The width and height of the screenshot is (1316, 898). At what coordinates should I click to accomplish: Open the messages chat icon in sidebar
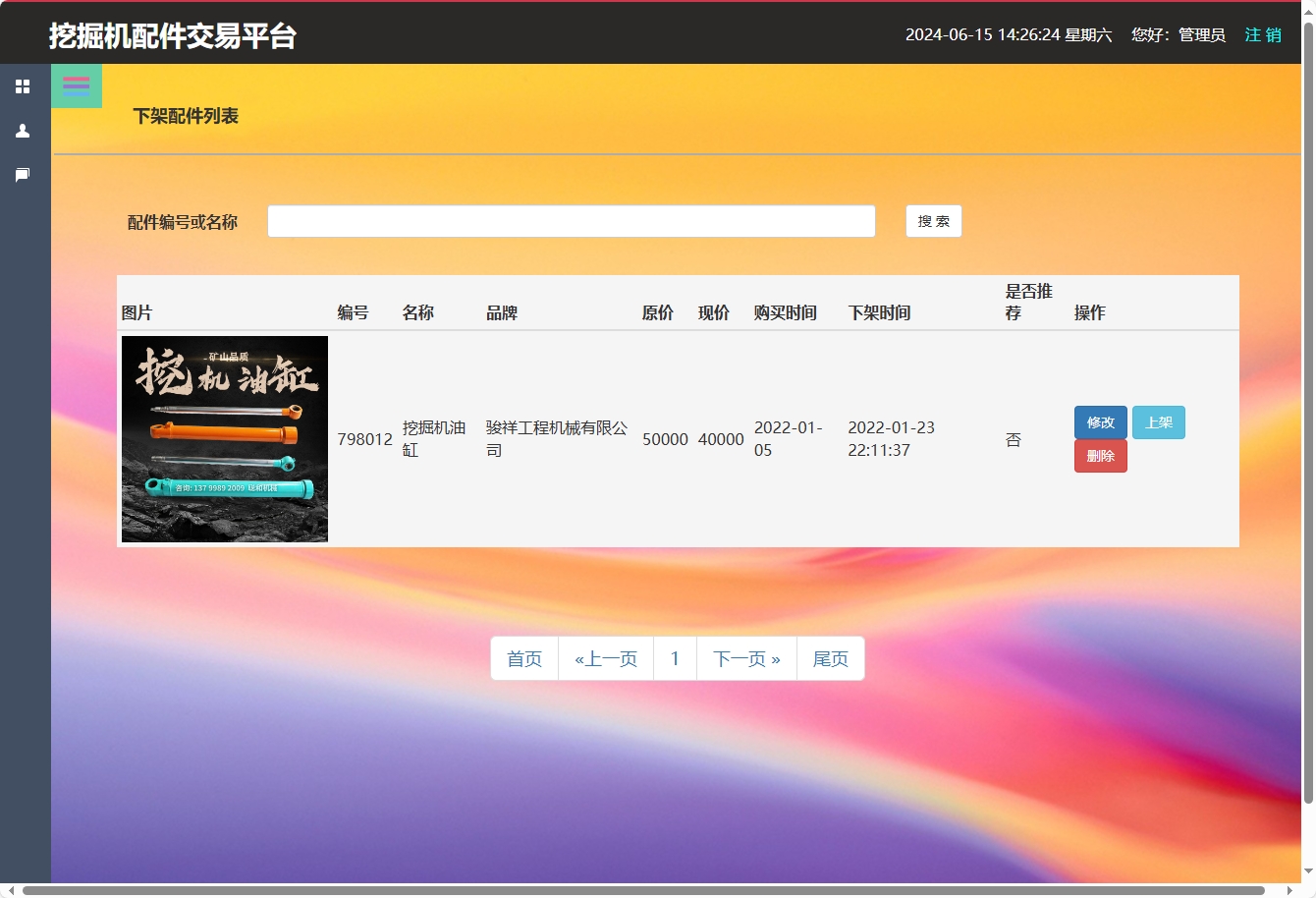(x=23, y=175)
